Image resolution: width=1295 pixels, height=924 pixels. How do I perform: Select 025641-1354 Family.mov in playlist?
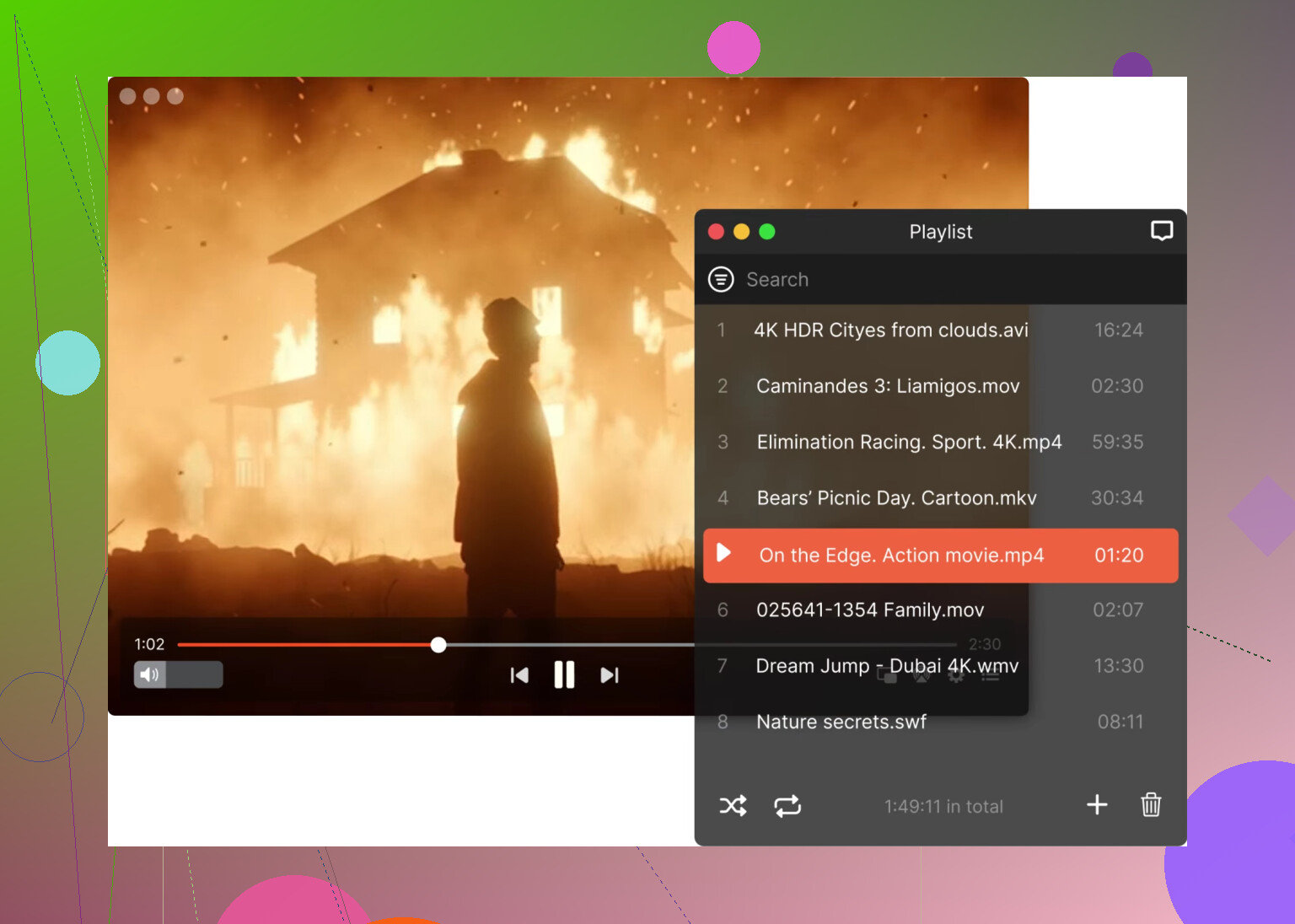870,610
